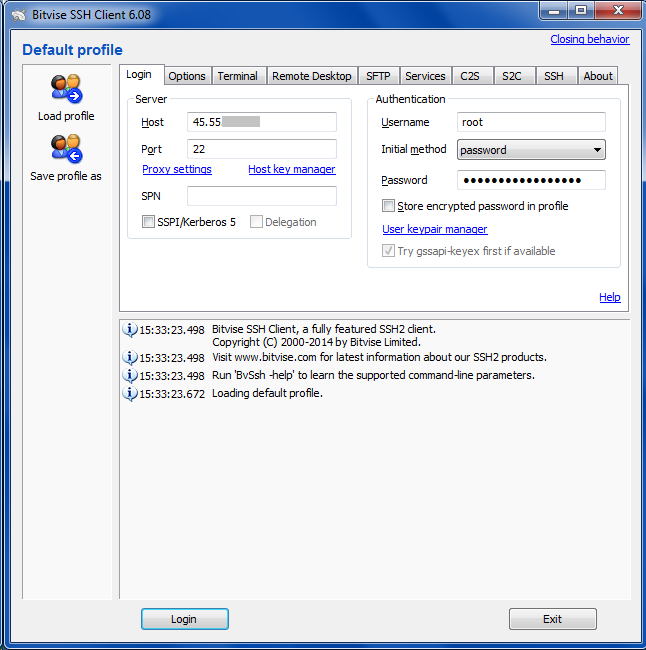Open the Load profile icon
646x650 pixels.
[66, 89]
